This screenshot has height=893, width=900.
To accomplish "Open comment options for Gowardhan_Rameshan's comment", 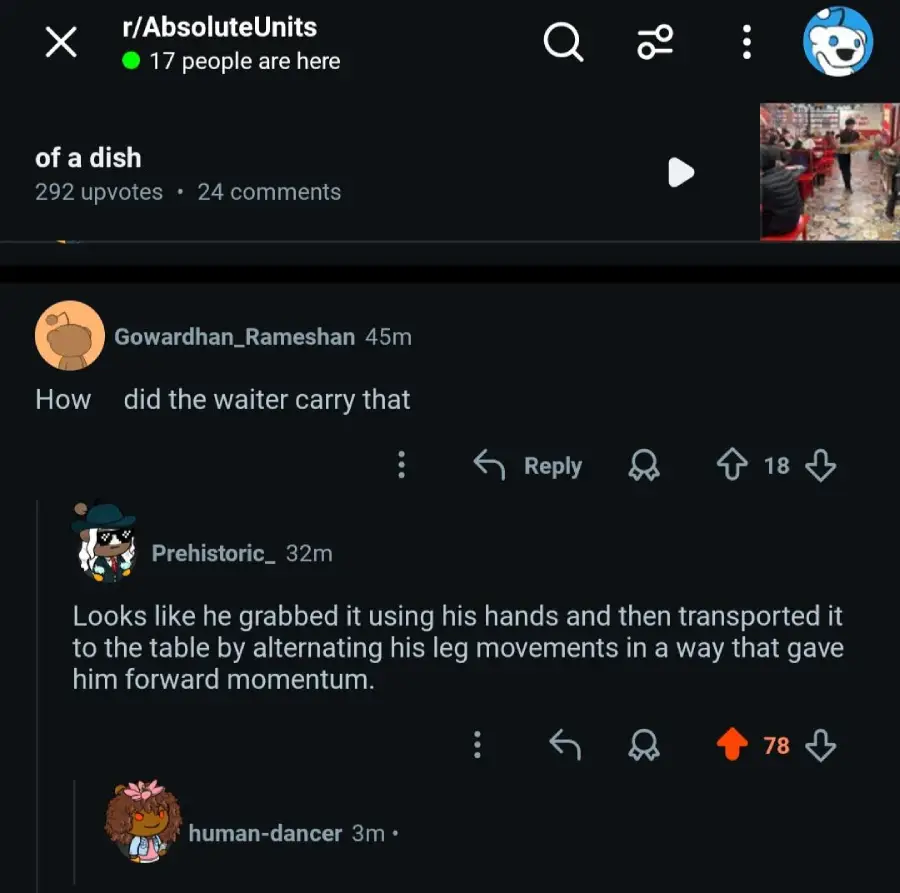I will [x=401, y=465].
